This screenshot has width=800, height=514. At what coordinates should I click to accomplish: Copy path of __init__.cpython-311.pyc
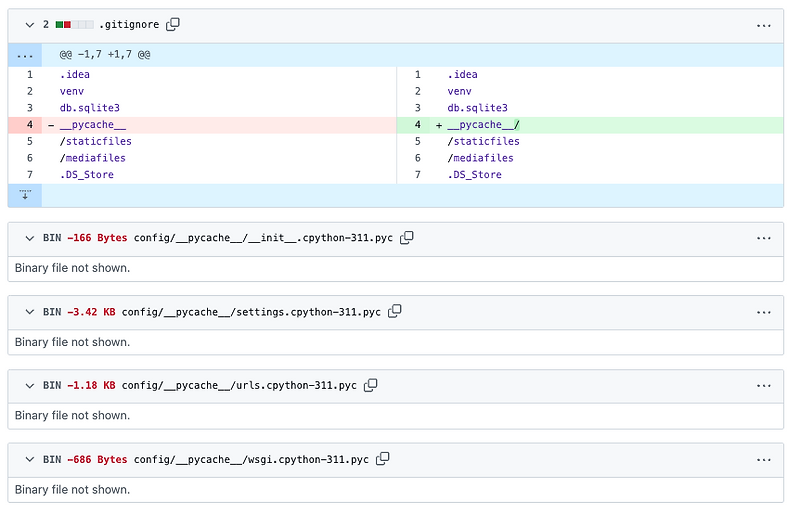[x=407, y=237]
